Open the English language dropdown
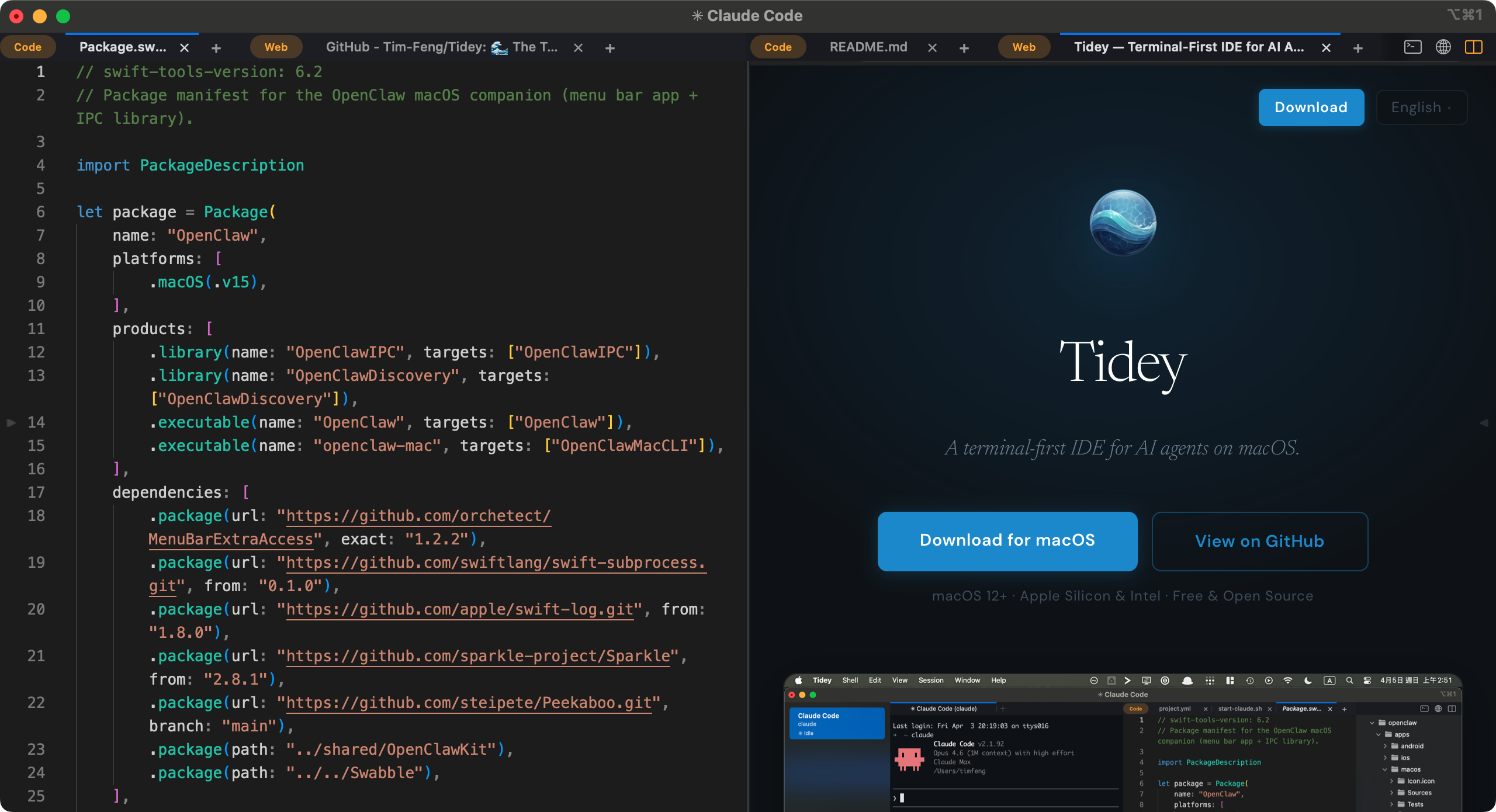The image size is (1496, 812). [x=1421, y=107]
